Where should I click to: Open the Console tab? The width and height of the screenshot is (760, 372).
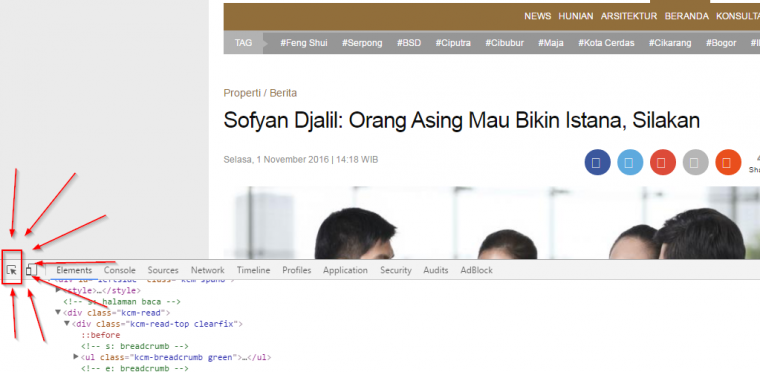tap(120, 270)
